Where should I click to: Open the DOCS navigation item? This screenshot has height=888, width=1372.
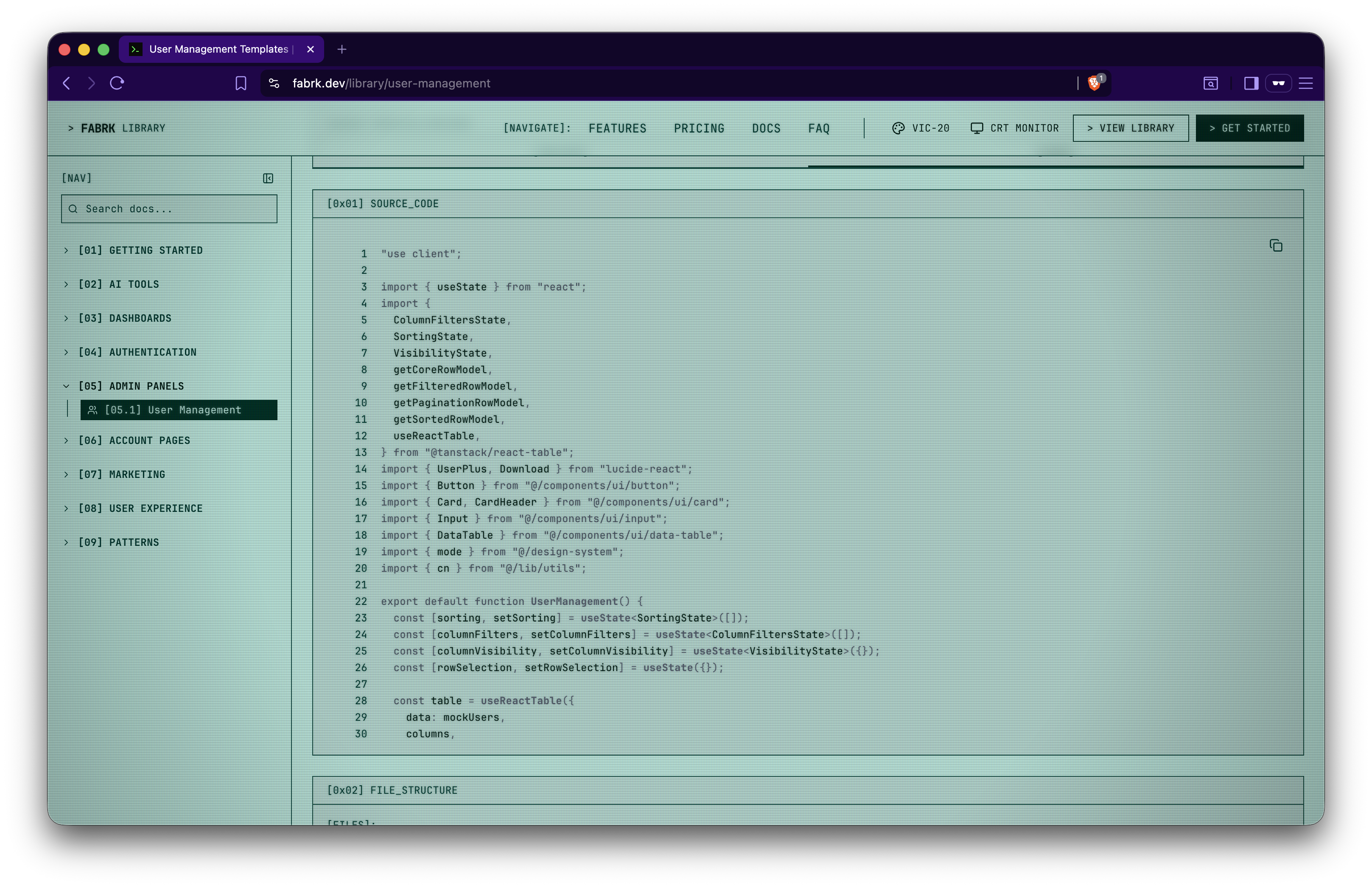766,128
